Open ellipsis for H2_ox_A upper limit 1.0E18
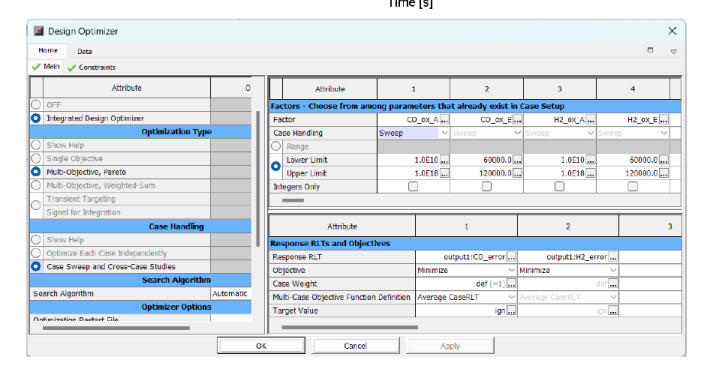 590,173
